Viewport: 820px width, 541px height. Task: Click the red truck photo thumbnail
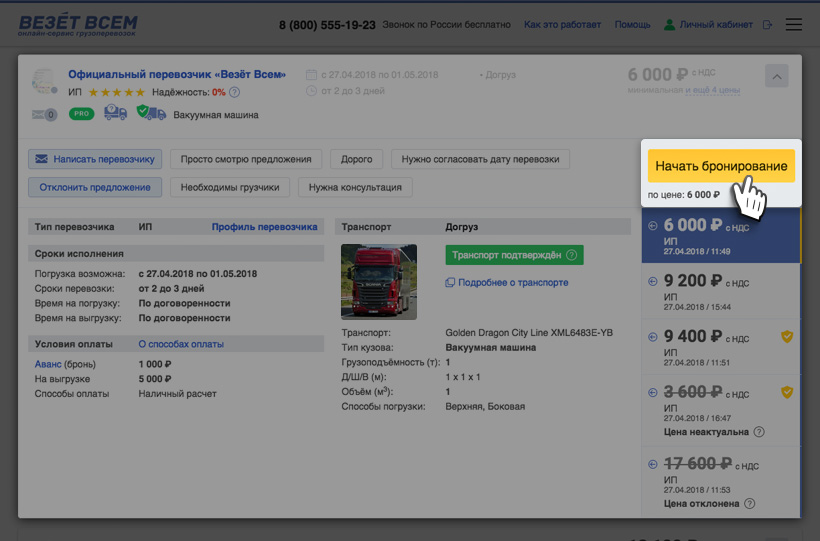click(379, 282)
